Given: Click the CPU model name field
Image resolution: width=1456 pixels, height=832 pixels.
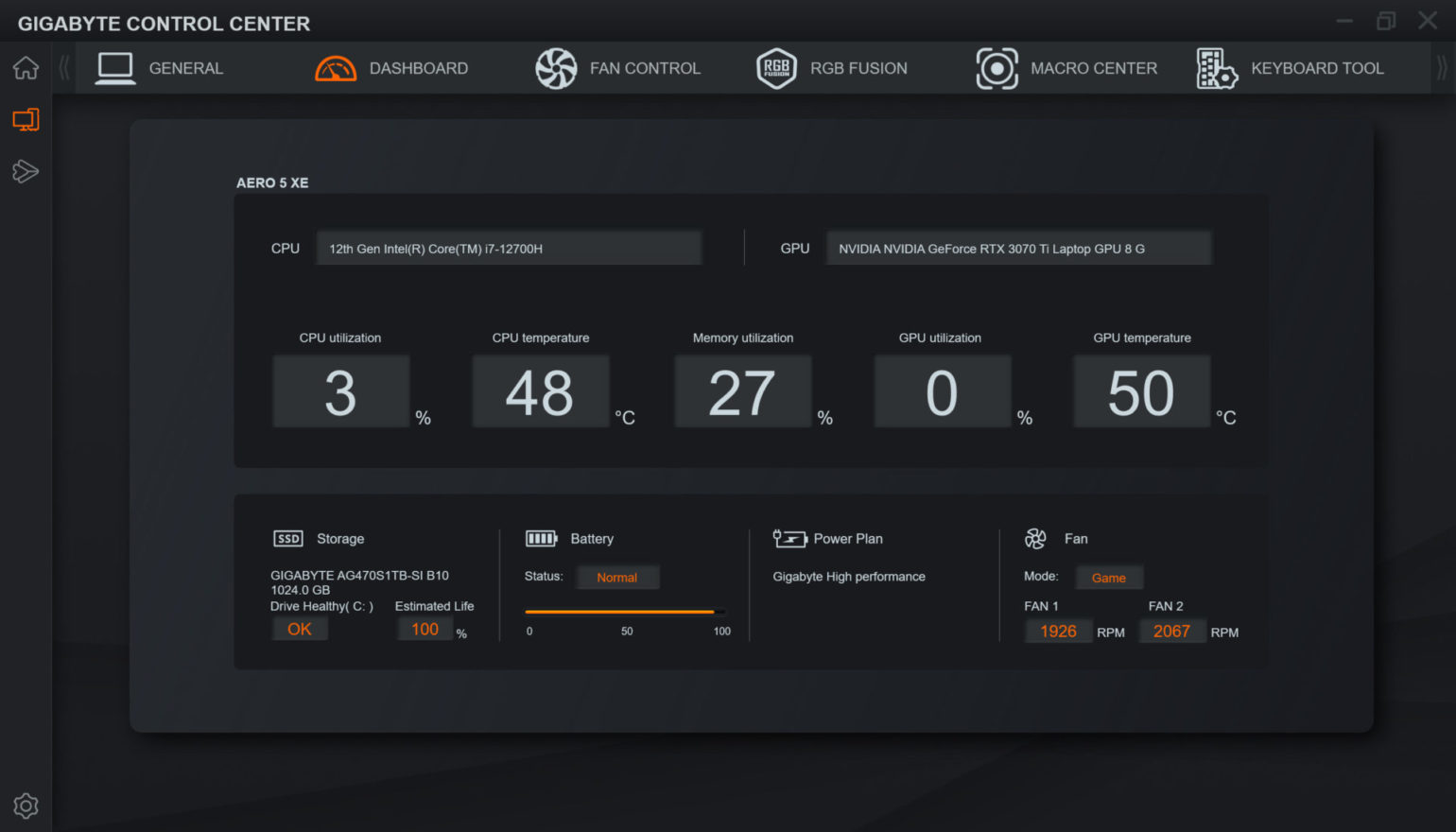Looking at the screenshot, I should pos(509,249).
